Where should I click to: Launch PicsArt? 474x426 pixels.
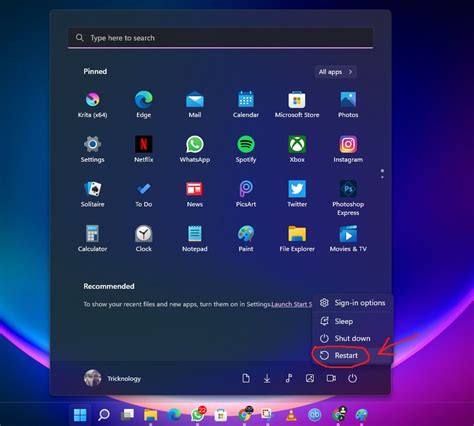[246, 194]
